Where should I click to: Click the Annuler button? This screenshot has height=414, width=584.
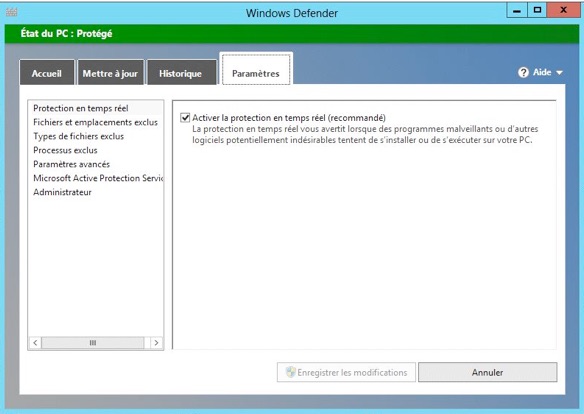tap(488, 372)
